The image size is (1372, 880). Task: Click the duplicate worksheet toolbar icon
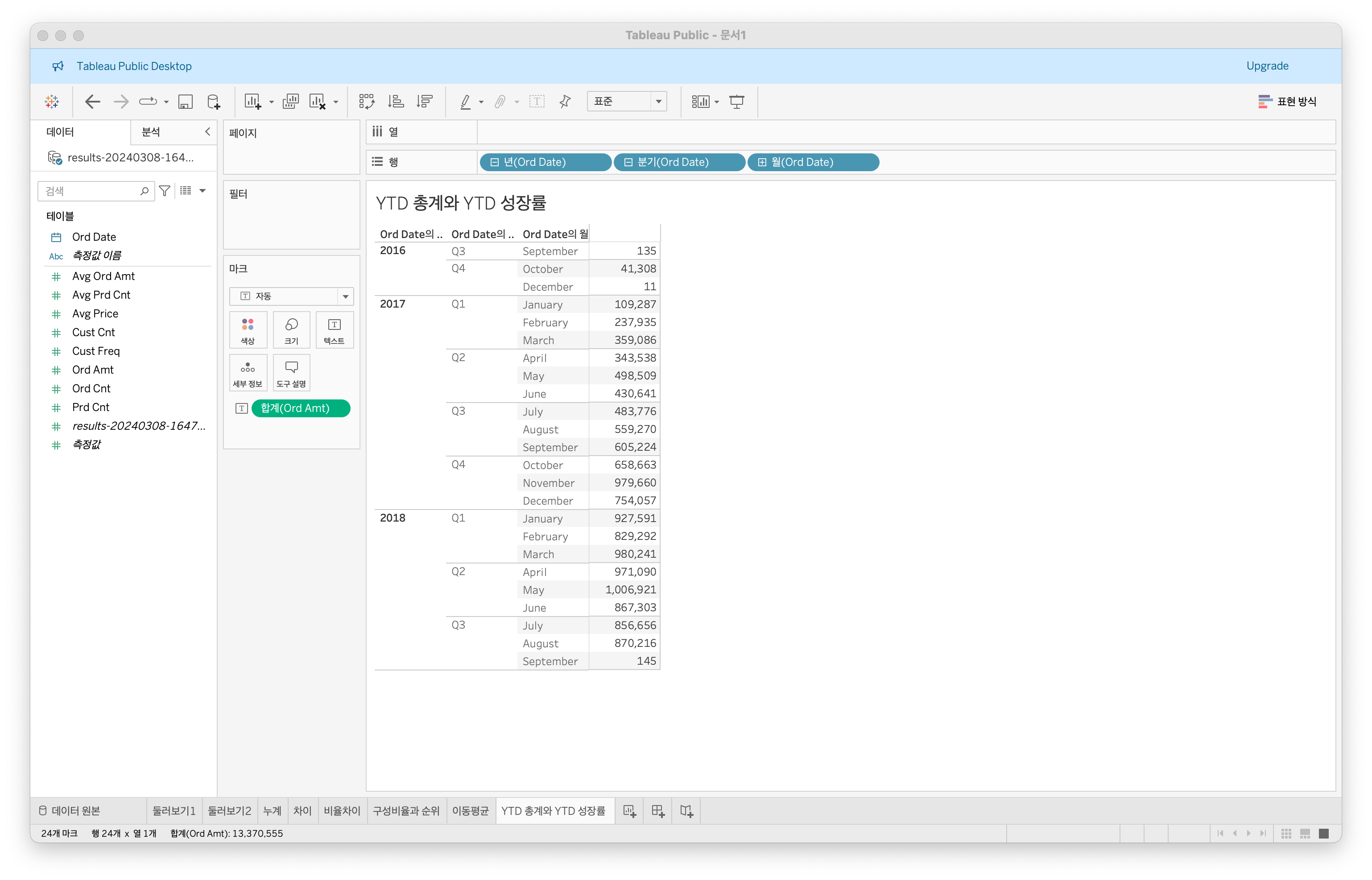(290, 102)
